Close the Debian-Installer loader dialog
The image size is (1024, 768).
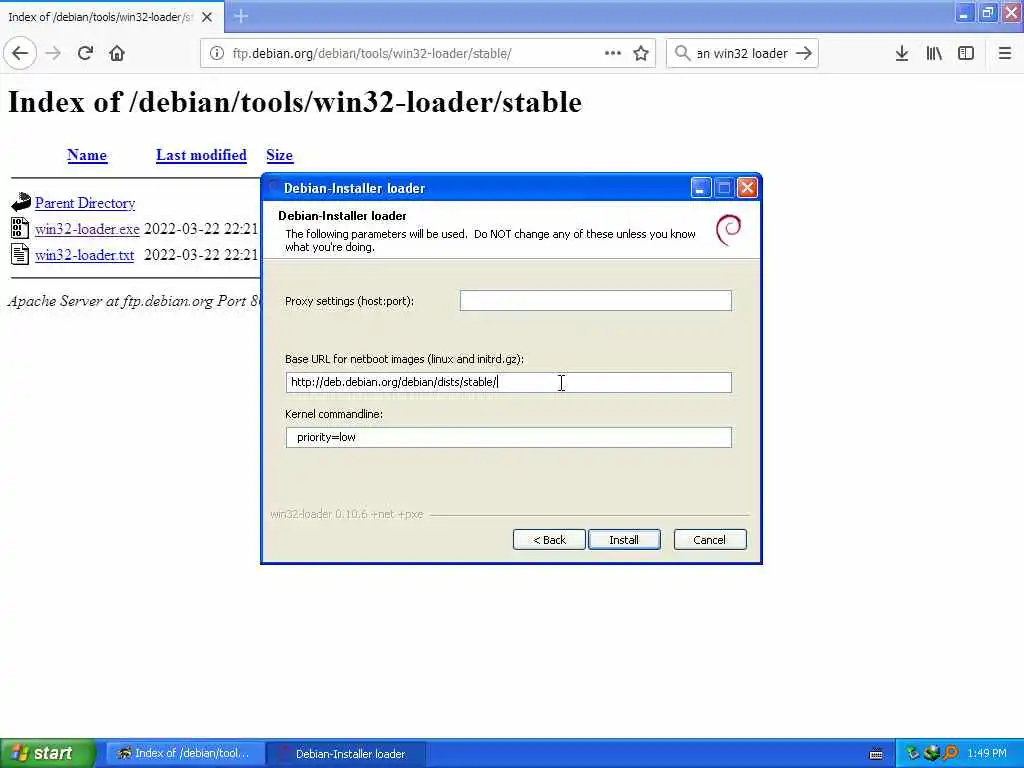coord(747,188)
